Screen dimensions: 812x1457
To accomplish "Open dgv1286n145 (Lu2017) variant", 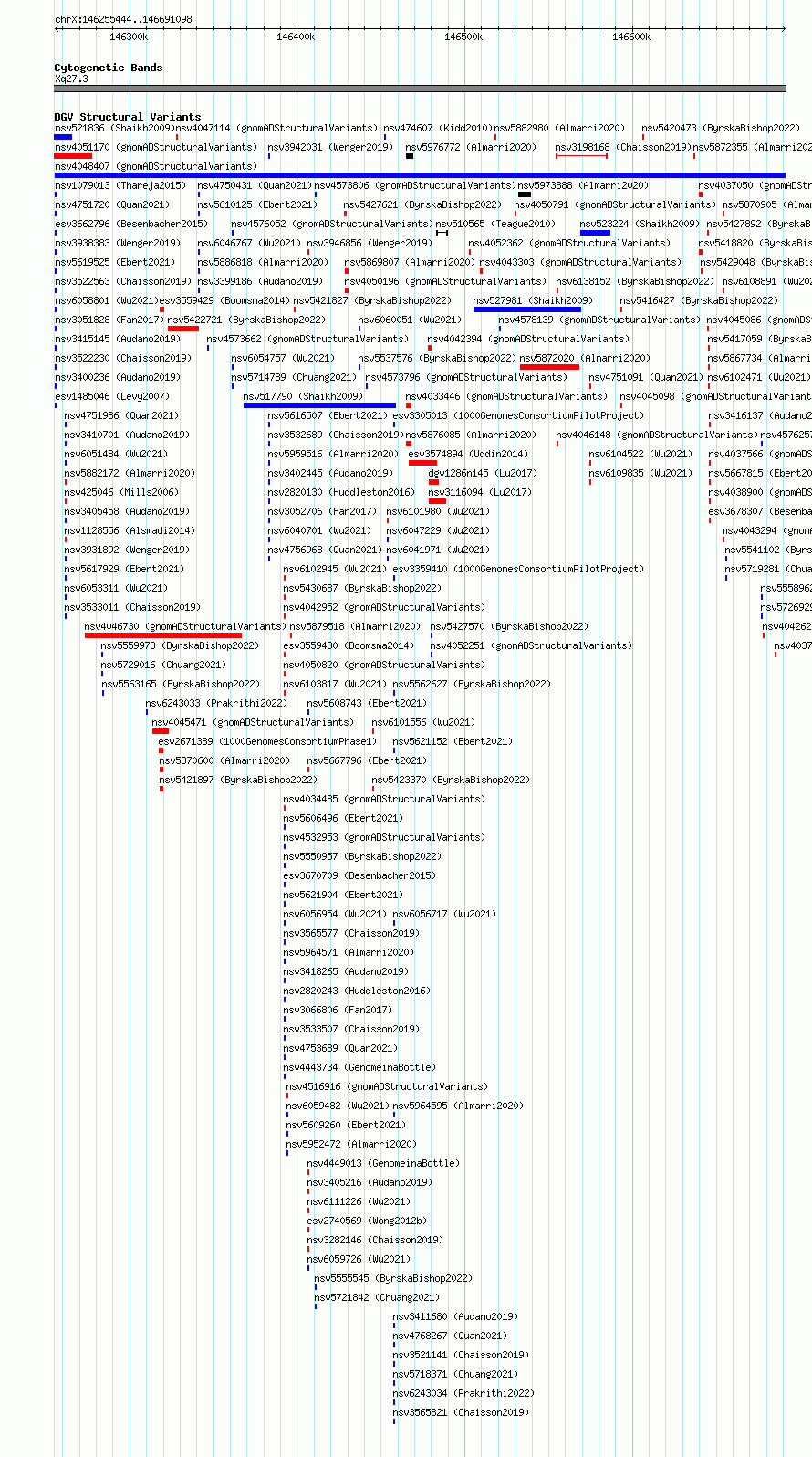I will 483,474.
